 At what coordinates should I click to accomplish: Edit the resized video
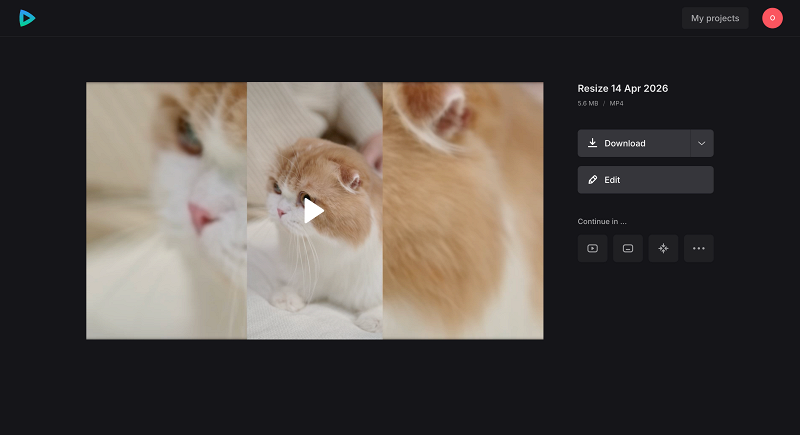coord(645,180)
